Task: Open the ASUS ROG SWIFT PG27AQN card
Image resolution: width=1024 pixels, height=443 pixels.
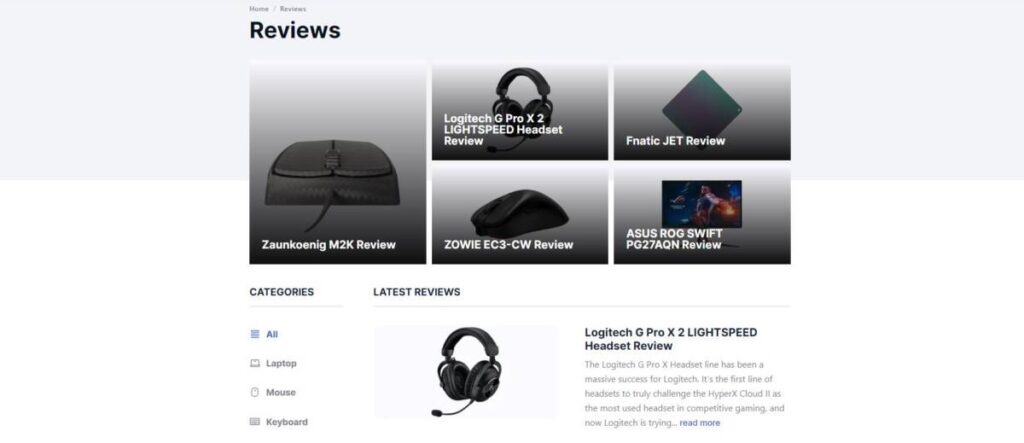Action: point(702,215)
